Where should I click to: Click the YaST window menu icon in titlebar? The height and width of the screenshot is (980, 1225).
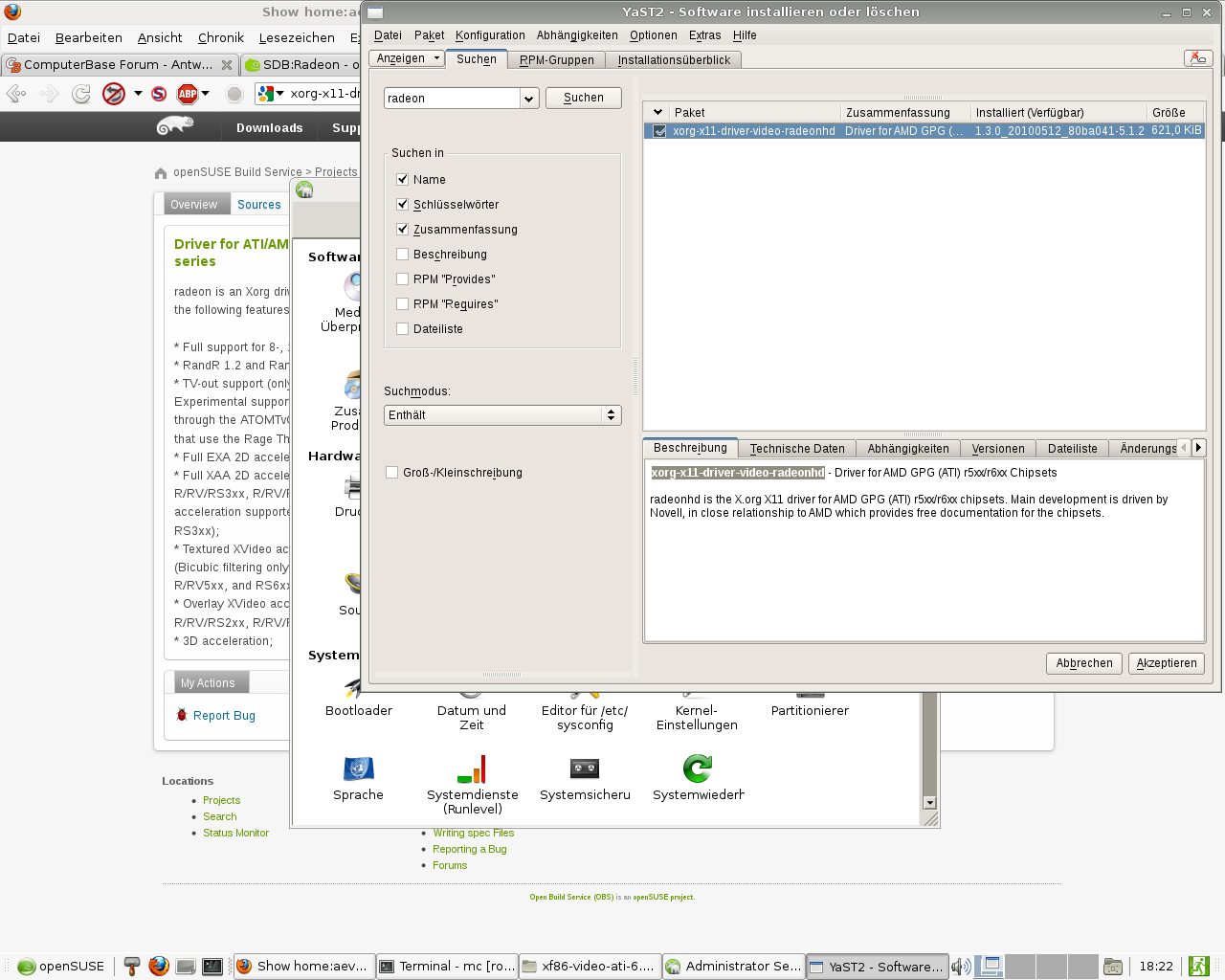tap(375, 12)
